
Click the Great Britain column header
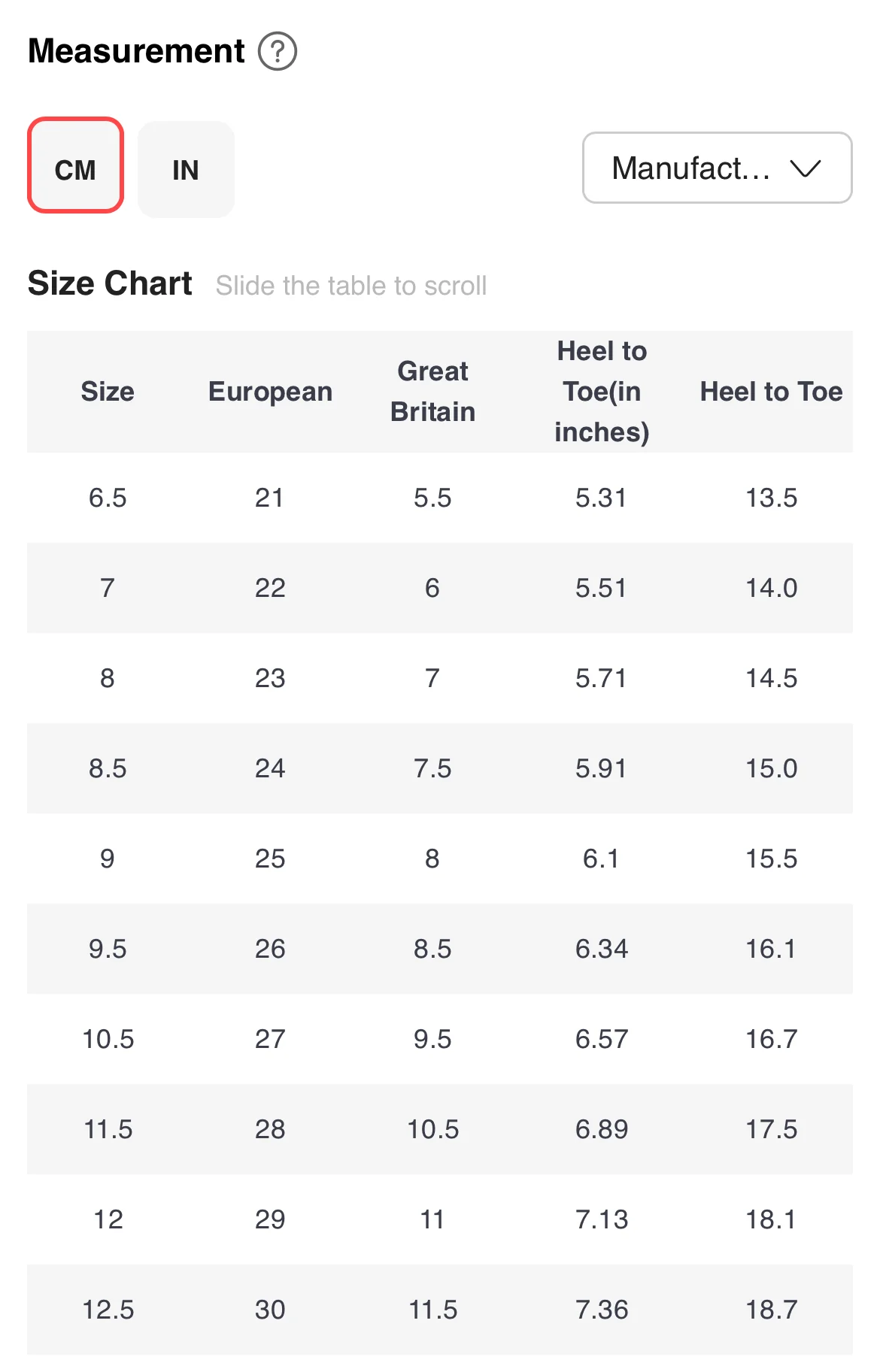432,392
